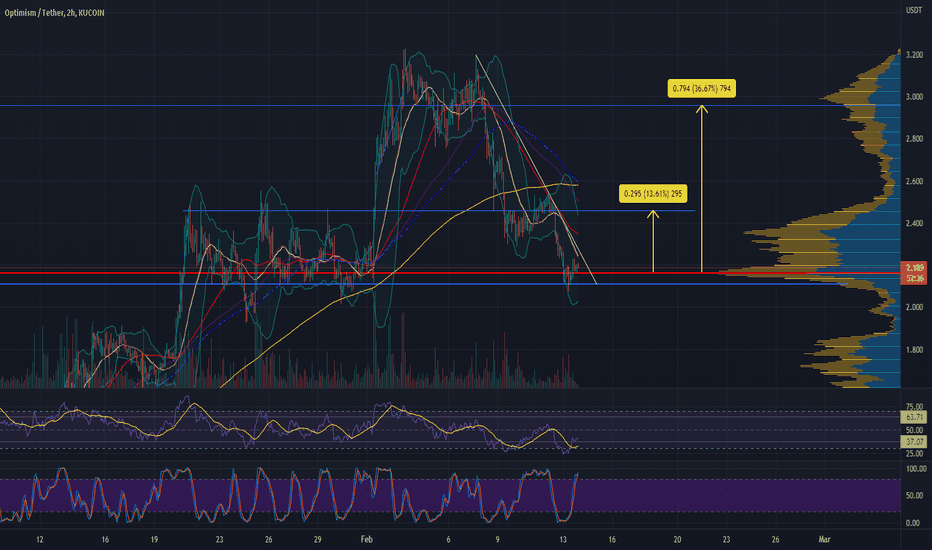Click the 25.00 RSI scale label
This screenshot has width=932, height=550.
pyautogui.click(x=914, y=454)
